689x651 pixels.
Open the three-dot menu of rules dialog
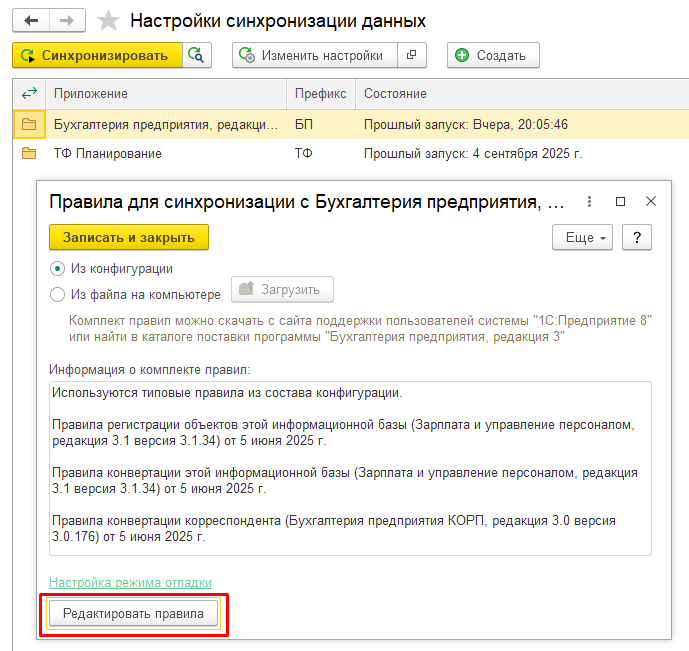(x=589, y=202)
